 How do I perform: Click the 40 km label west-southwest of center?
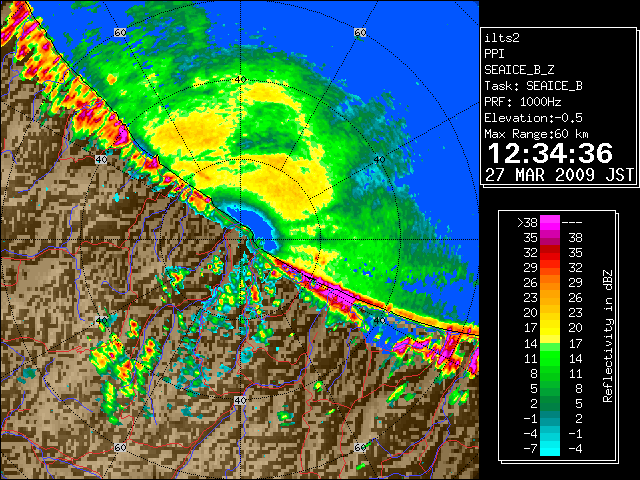pos(101,320)
